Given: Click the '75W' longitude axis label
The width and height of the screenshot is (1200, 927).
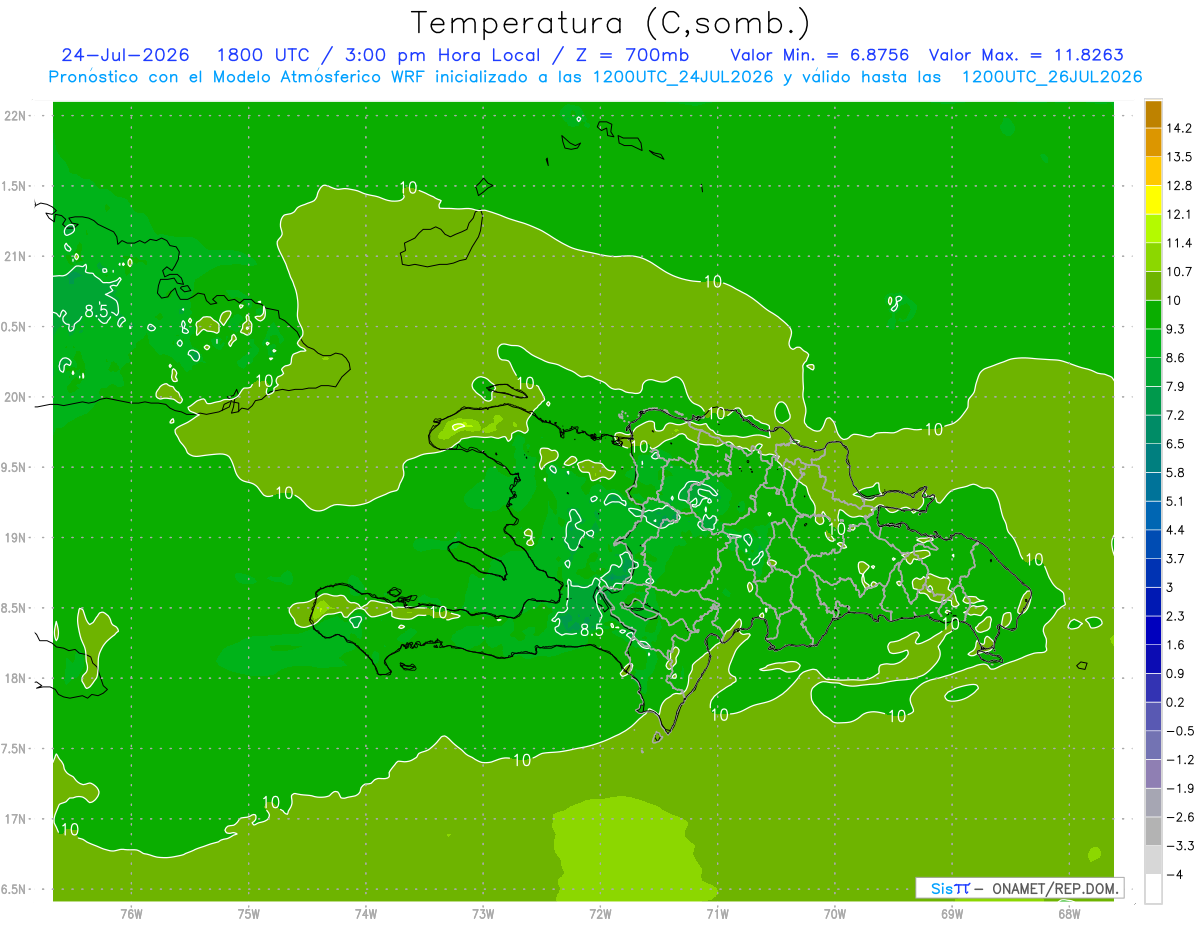Looking at the screenshot, I should (249, 913).
